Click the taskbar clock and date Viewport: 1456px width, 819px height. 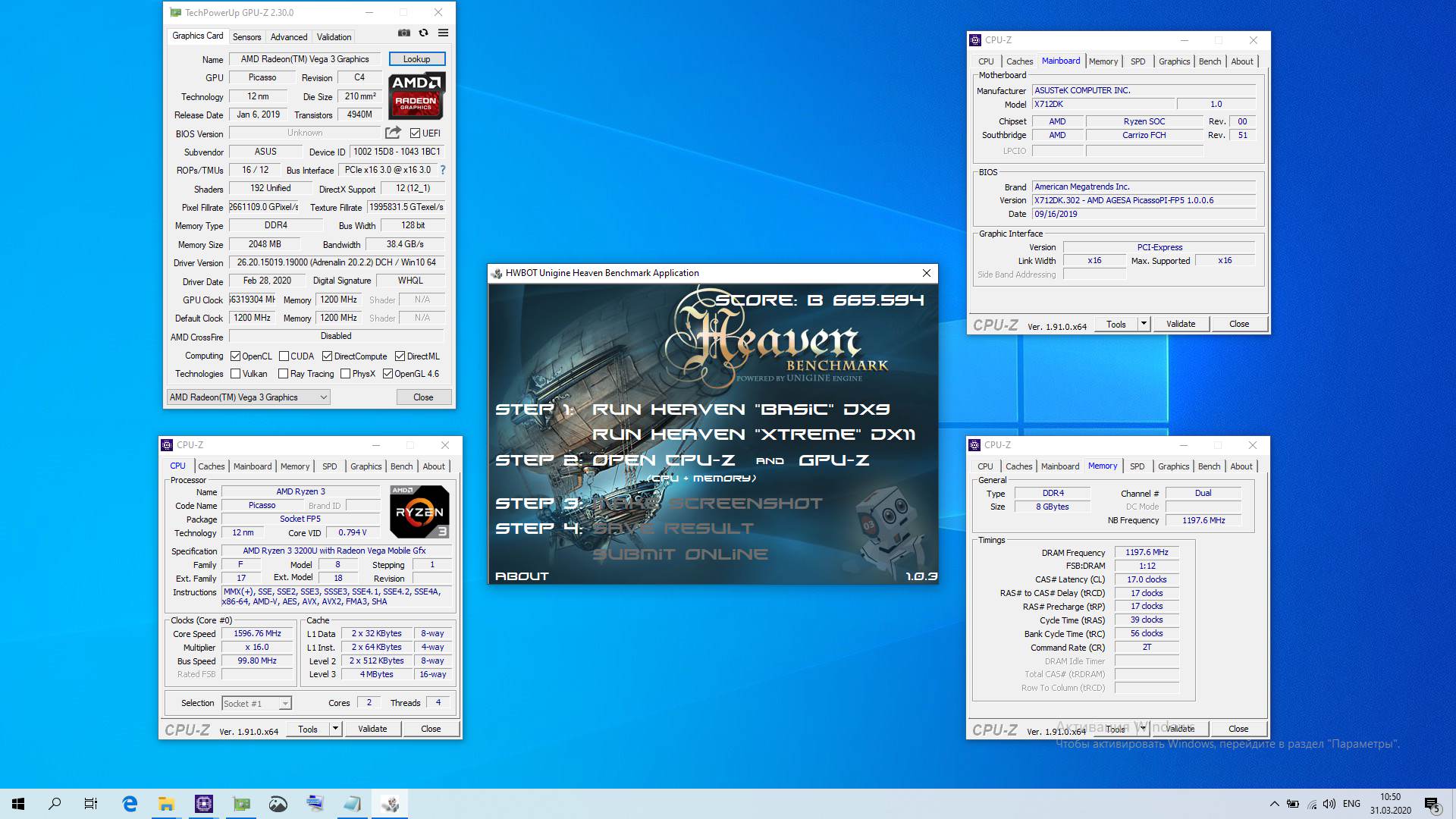pos(1390,804)
